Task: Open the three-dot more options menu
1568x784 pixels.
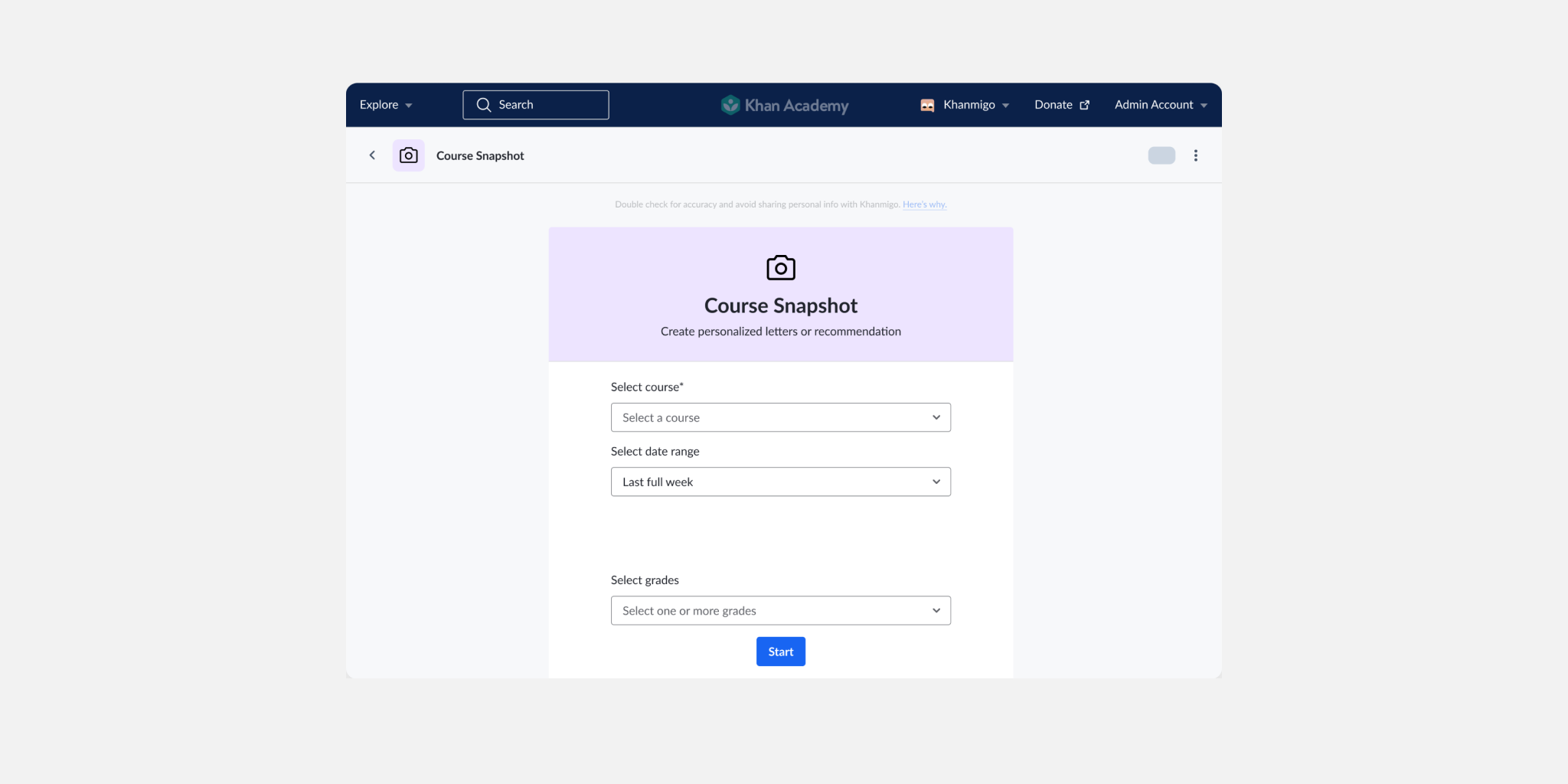Action: coord(1195,155)
